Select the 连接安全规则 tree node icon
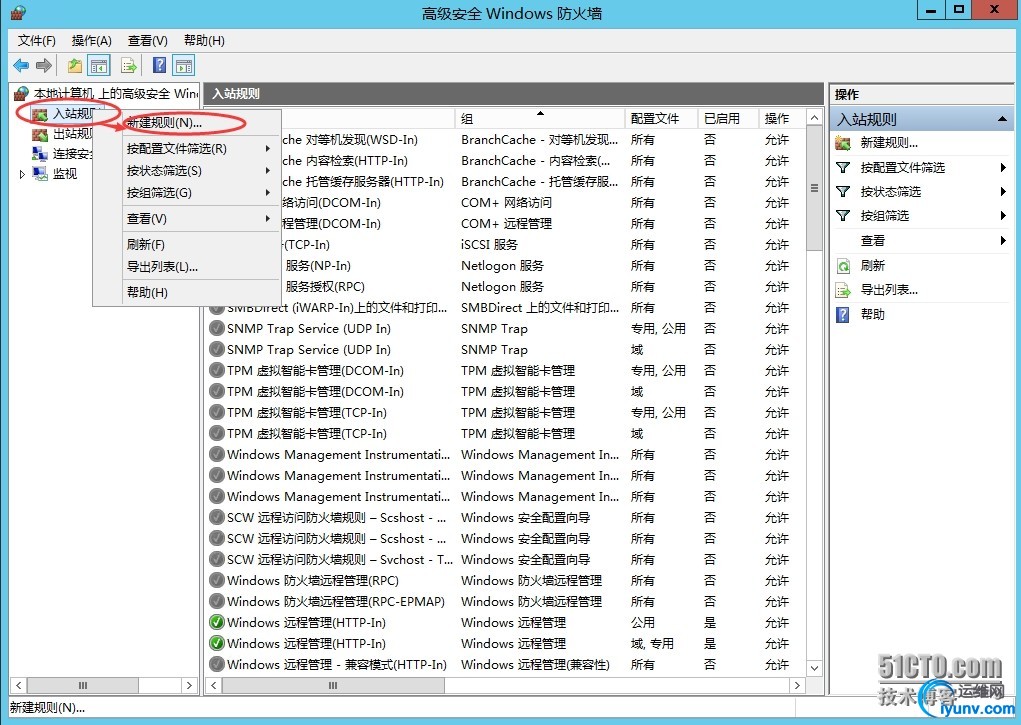1021x725 pixels. pos(40,154)
